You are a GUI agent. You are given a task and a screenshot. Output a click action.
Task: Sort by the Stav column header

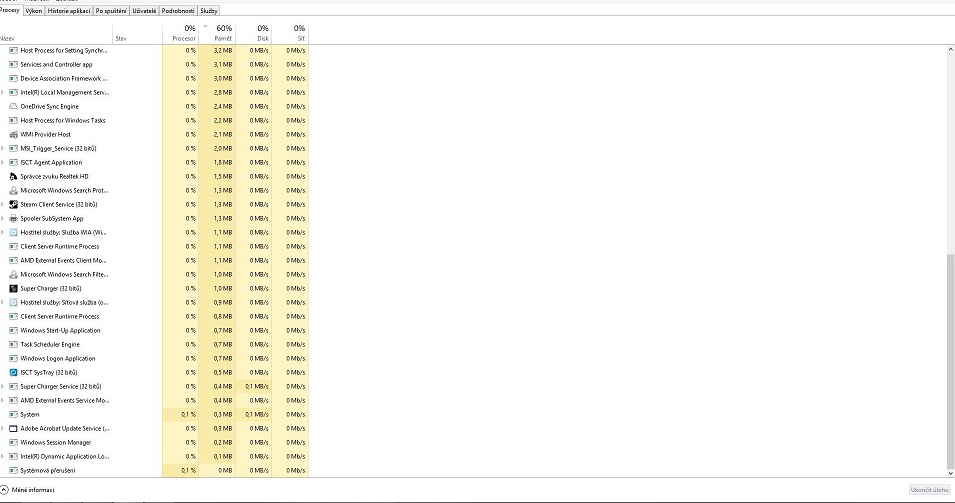coord(137,33)
